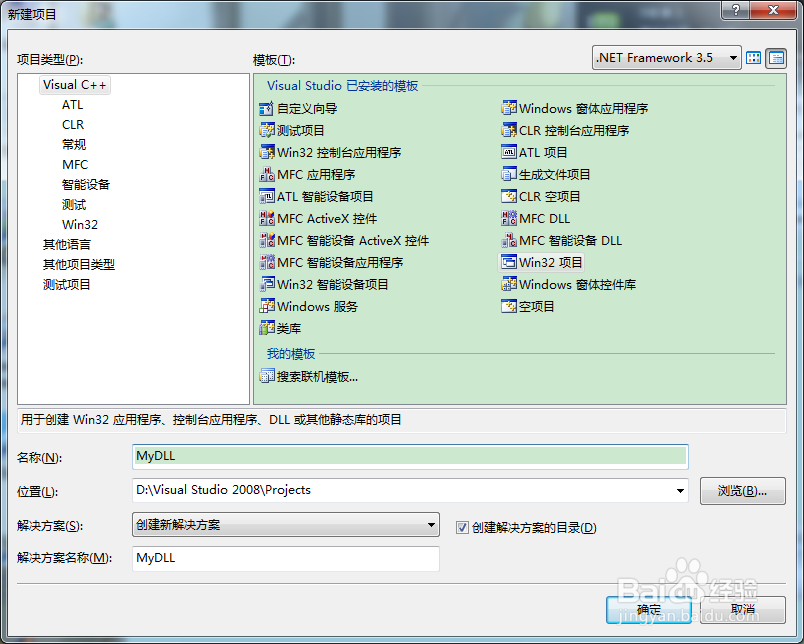This screenshot has height=644, width=804.
Task: Switch template list to small icons view
Action: click(774, 58)
